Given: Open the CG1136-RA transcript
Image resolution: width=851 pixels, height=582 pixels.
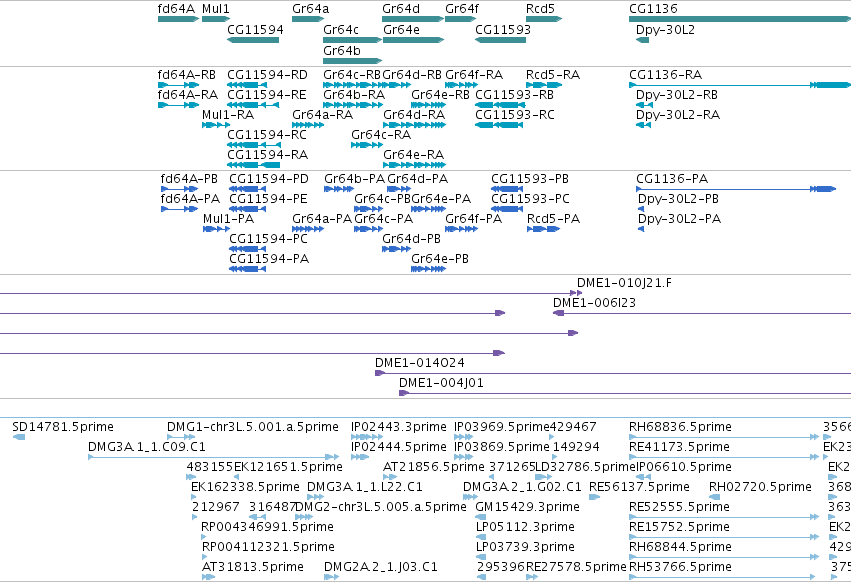Looking at the screenshot, I should coord(740,85).
